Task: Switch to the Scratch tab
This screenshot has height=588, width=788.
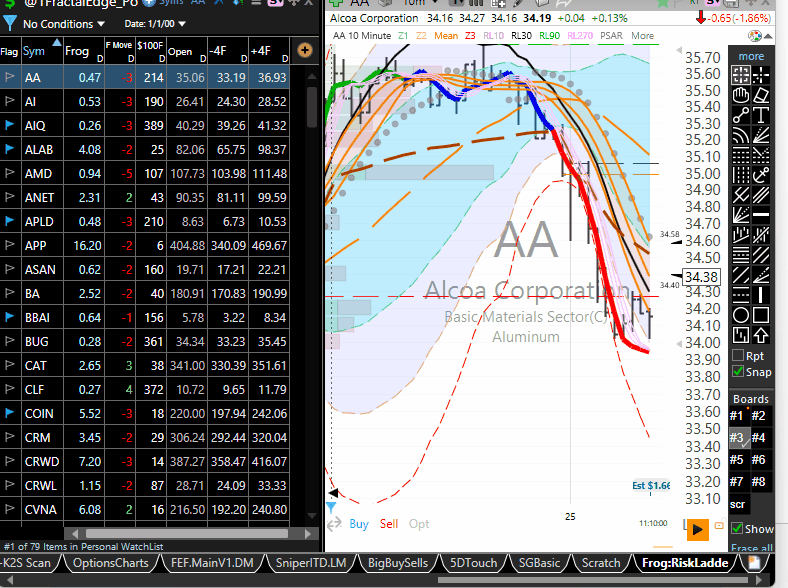Action: [x=601, y=563]
